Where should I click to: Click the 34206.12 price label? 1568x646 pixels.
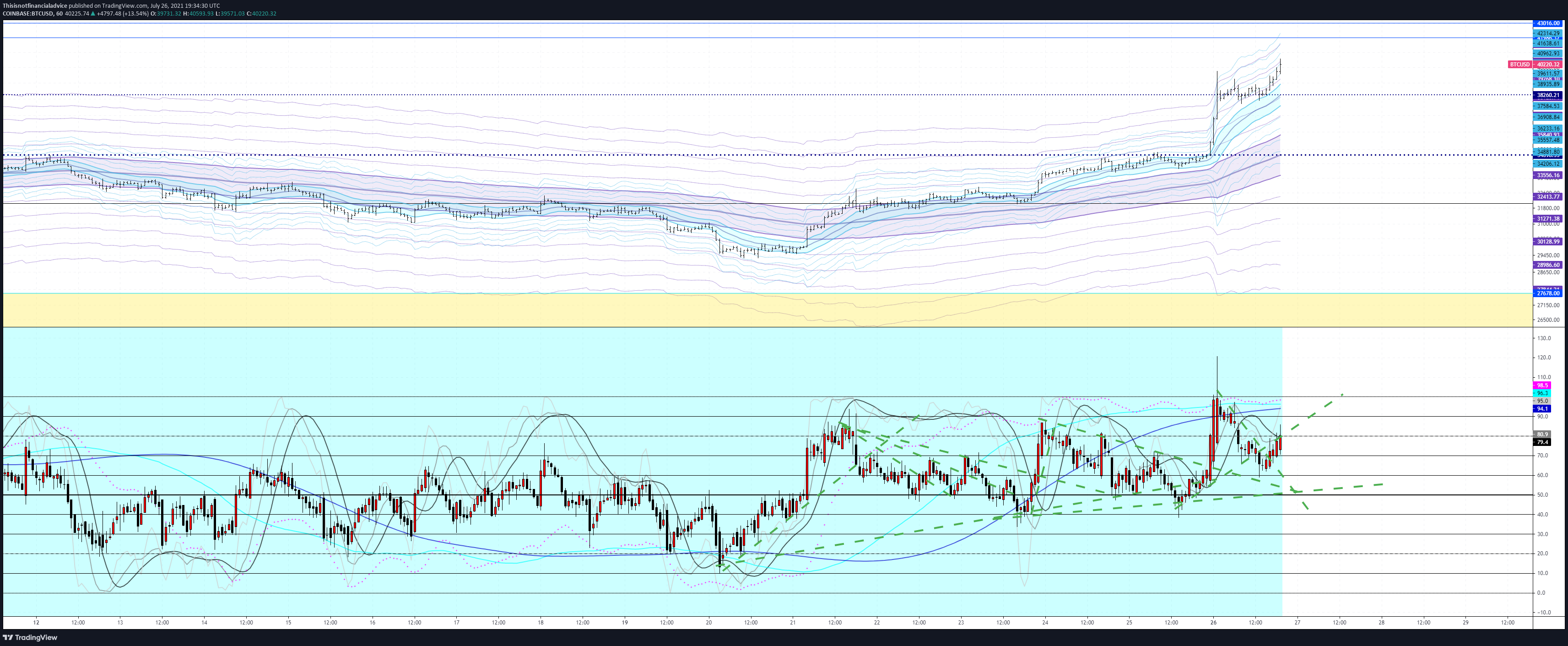[1548, 164]
